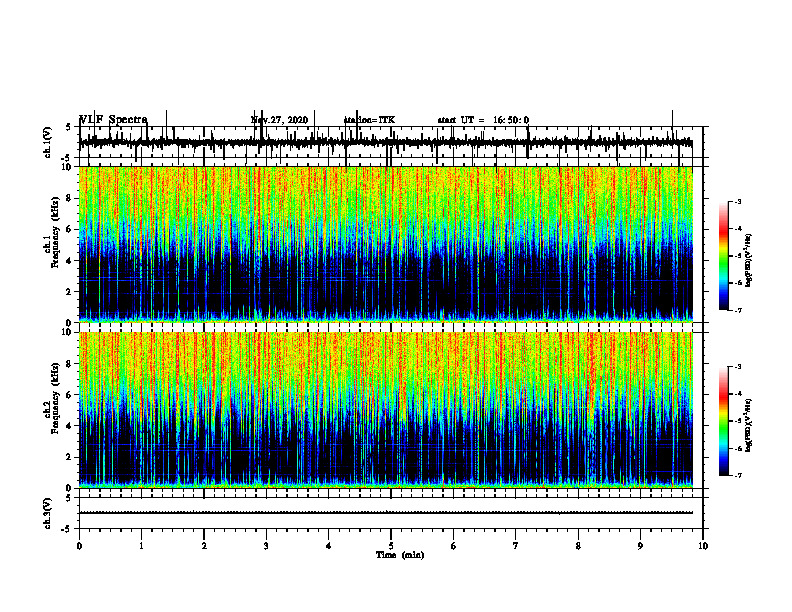Click the "VLF Spectra" title text

pos(113,120)
